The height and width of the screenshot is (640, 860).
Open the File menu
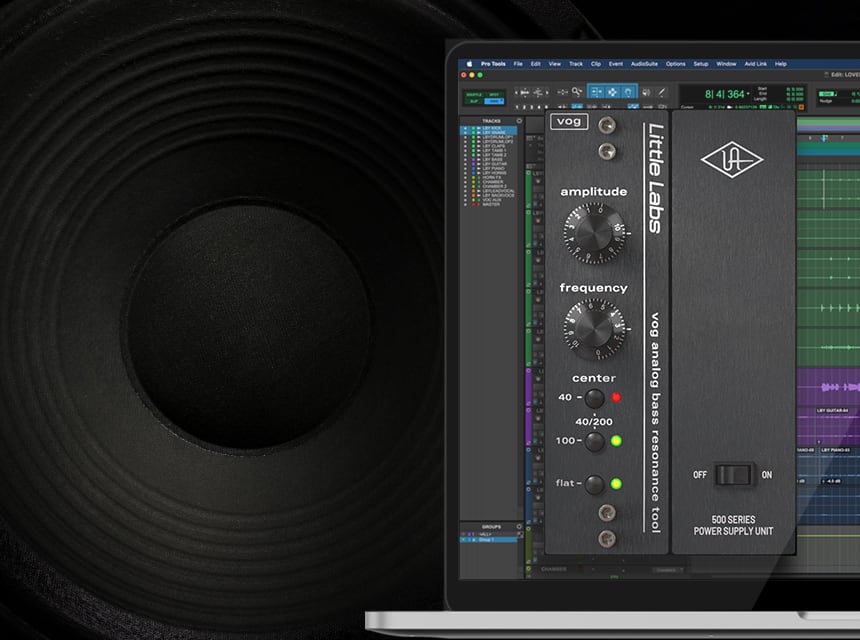(518, 64)
